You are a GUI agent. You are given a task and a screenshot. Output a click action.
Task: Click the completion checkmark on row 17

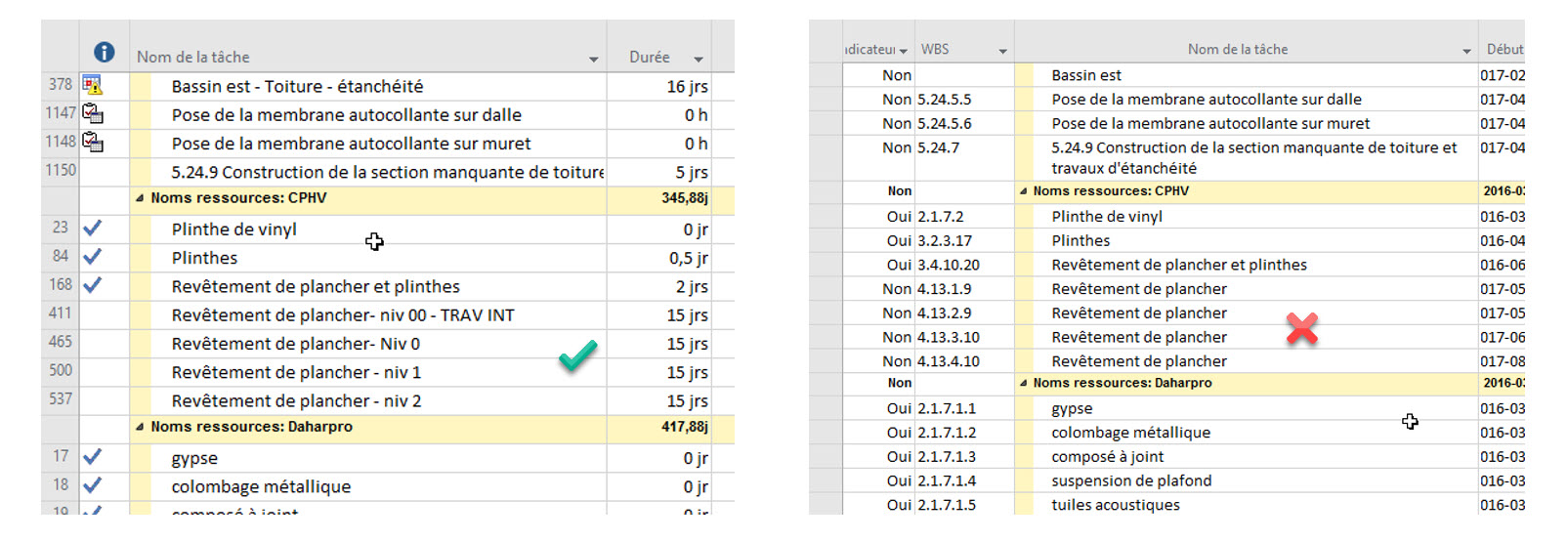tap(92, 457)
